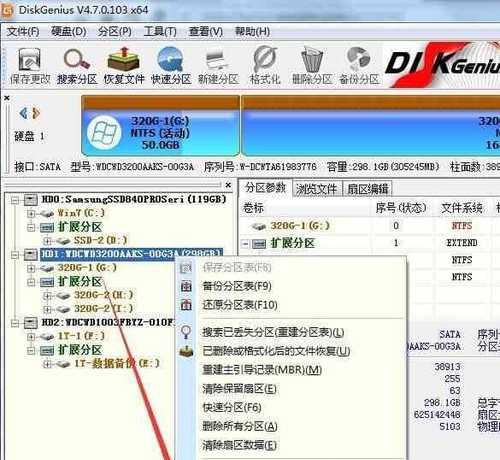500x460 pixels.
Task: Select 1T-1 (F:) in the disk tree
Action: pyautogui.click(x=81, y=336)
